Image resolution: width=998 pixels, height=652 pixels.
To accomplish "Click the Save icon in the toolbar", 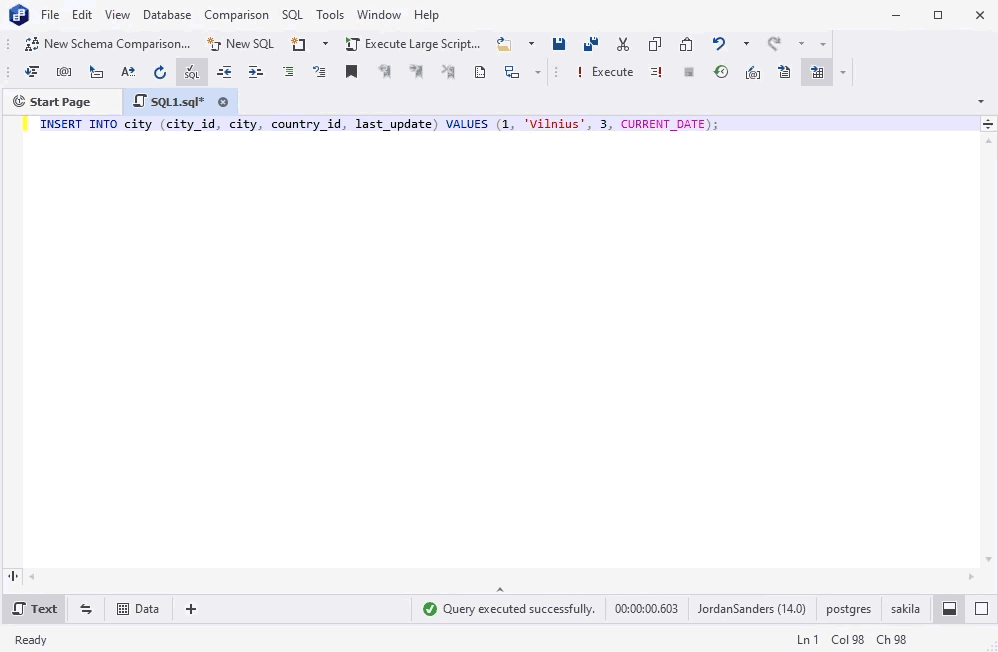I will click(559, 44).
